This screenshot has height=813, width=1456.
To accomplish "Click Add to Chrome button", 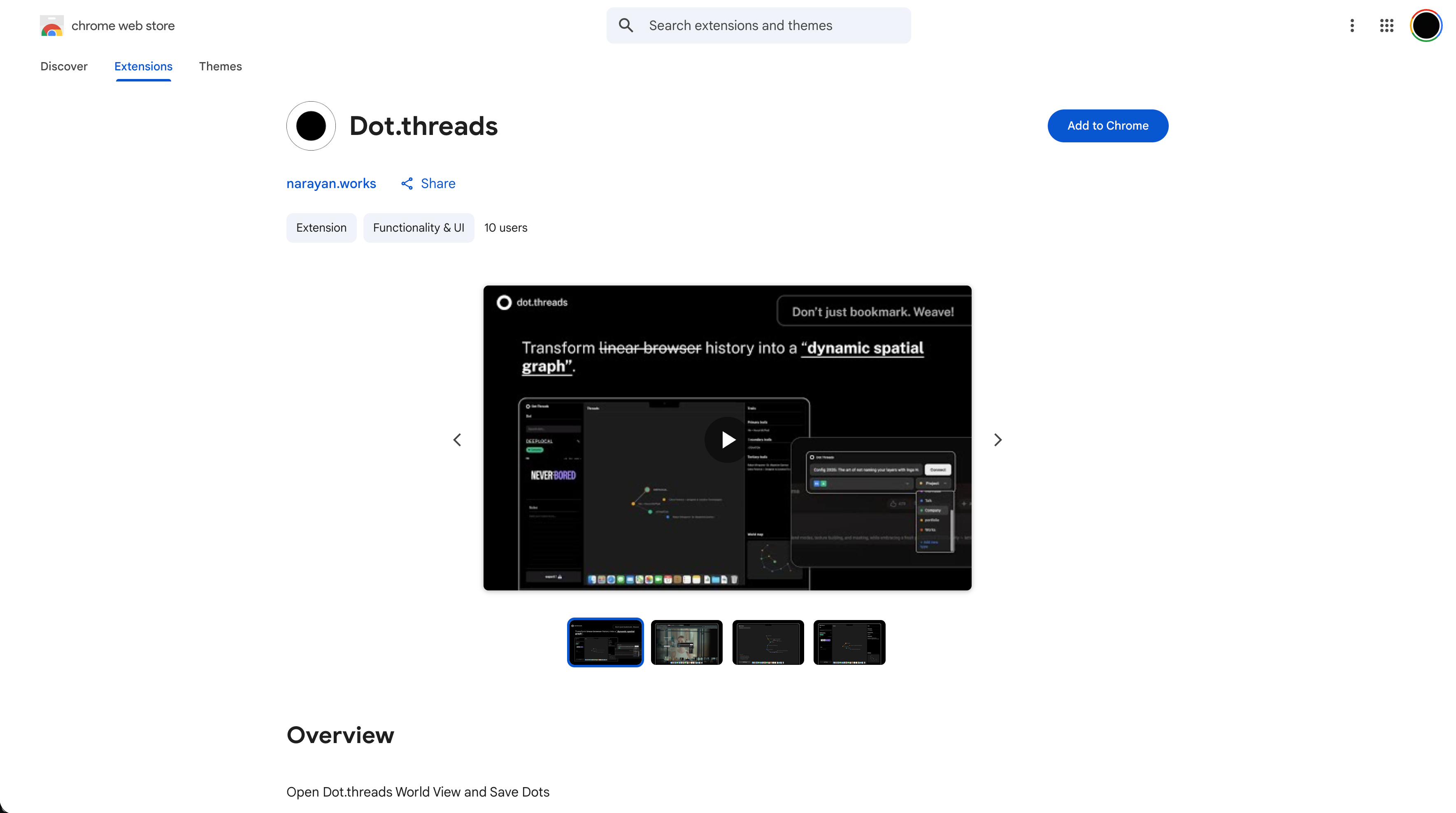I will click(x=1107, y=125).
